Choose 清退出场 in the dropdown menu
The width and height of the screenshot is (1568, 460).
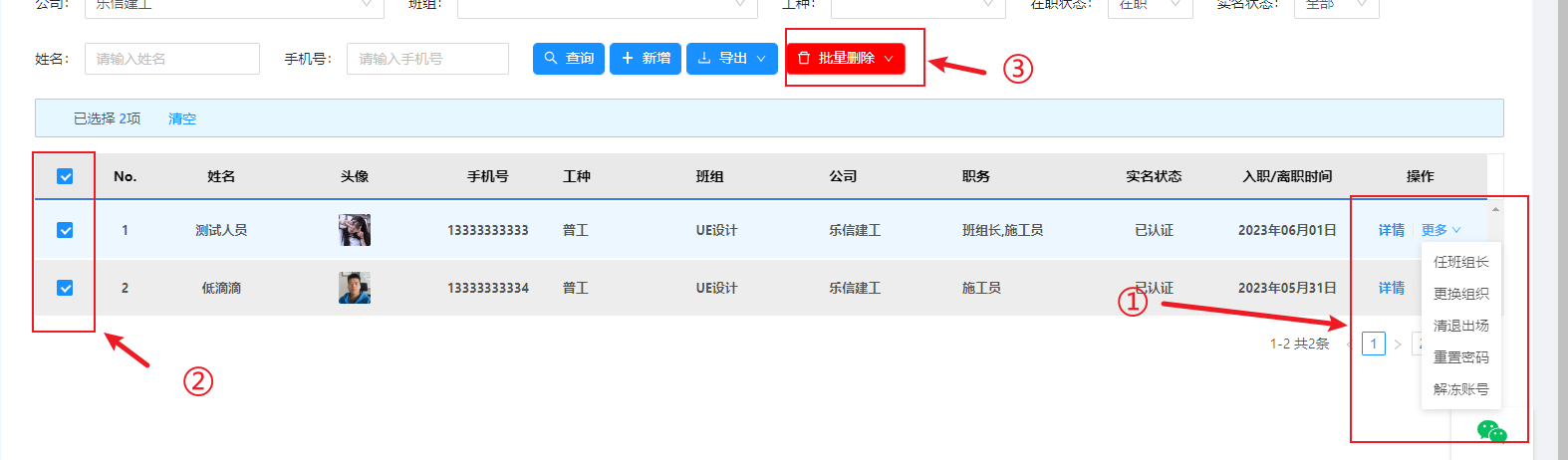[x=1460, y=326]
